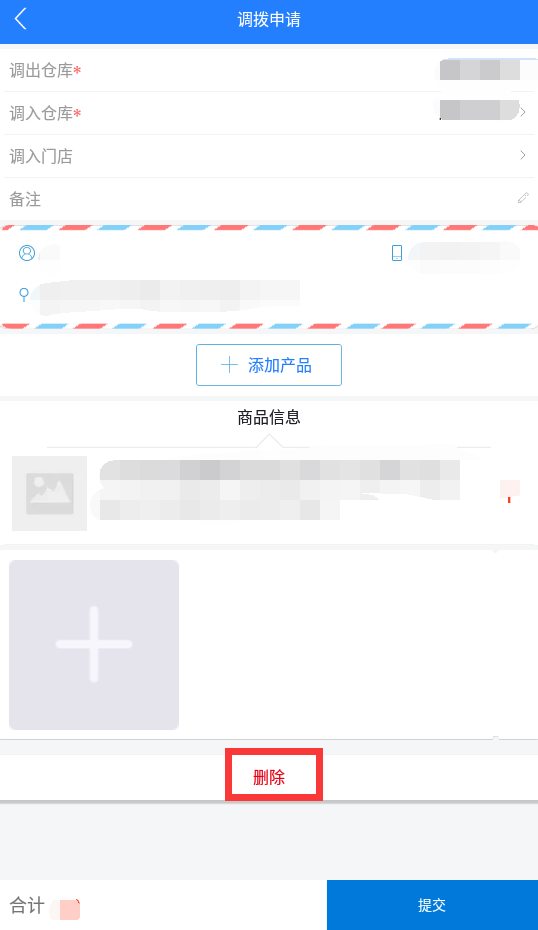Open the 调出仓库 warehouse row
The height and width of the screenshot is (930, 538).
269,71
